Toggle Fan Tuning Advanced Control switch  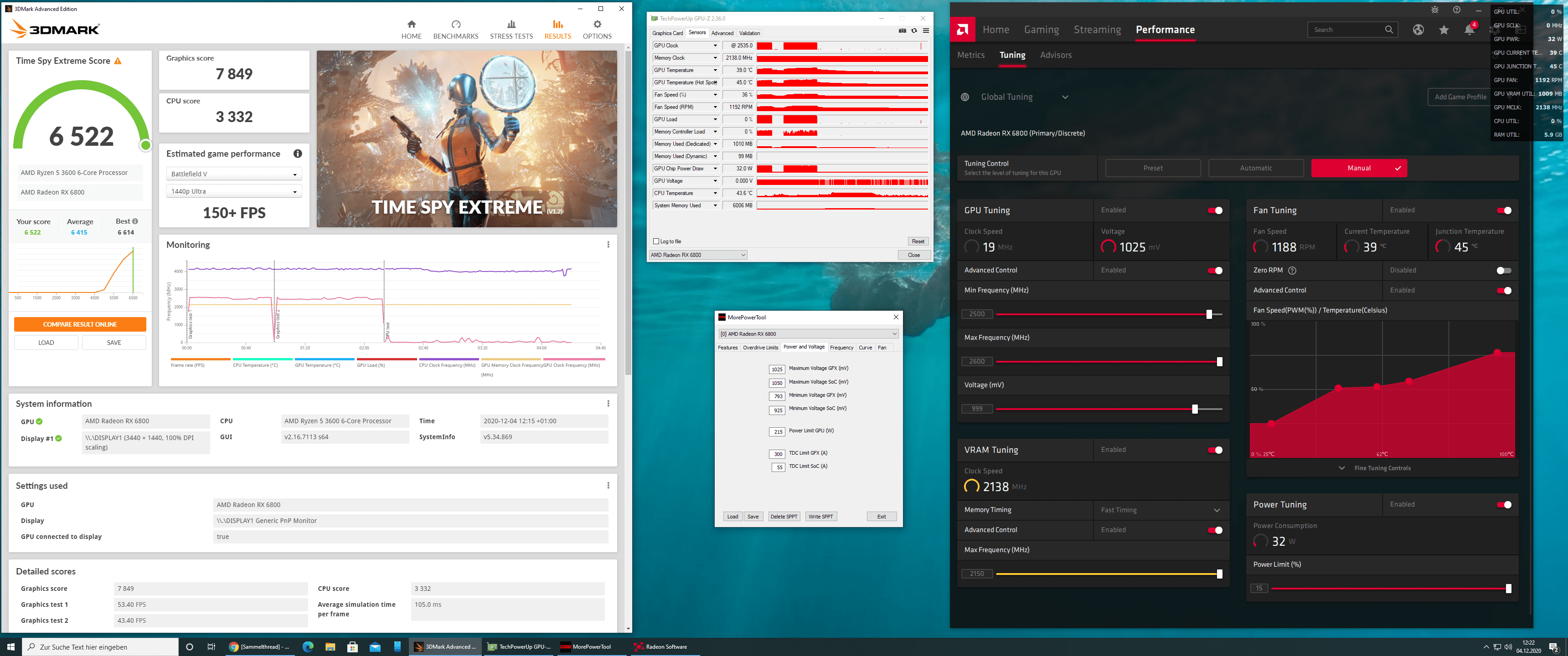point(1503,291)
